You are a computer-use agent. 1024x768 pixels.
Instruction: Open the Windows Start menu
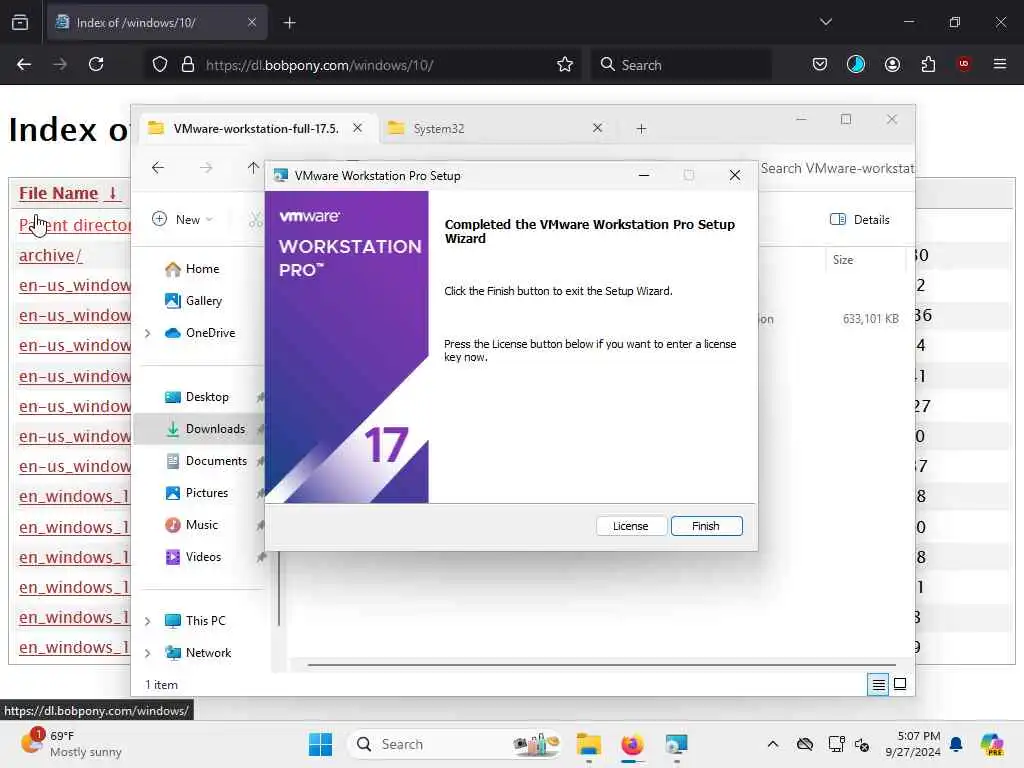click(x=320, y=744)
